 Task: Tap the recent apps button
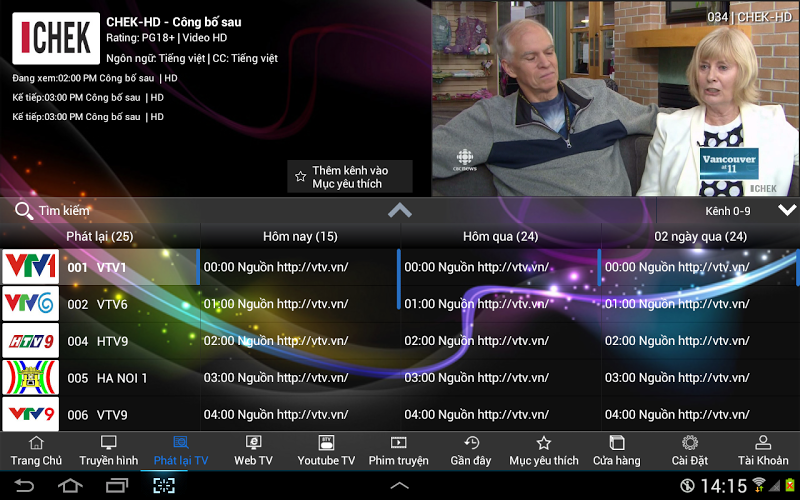pyautogui.click(x=117, y=485)
